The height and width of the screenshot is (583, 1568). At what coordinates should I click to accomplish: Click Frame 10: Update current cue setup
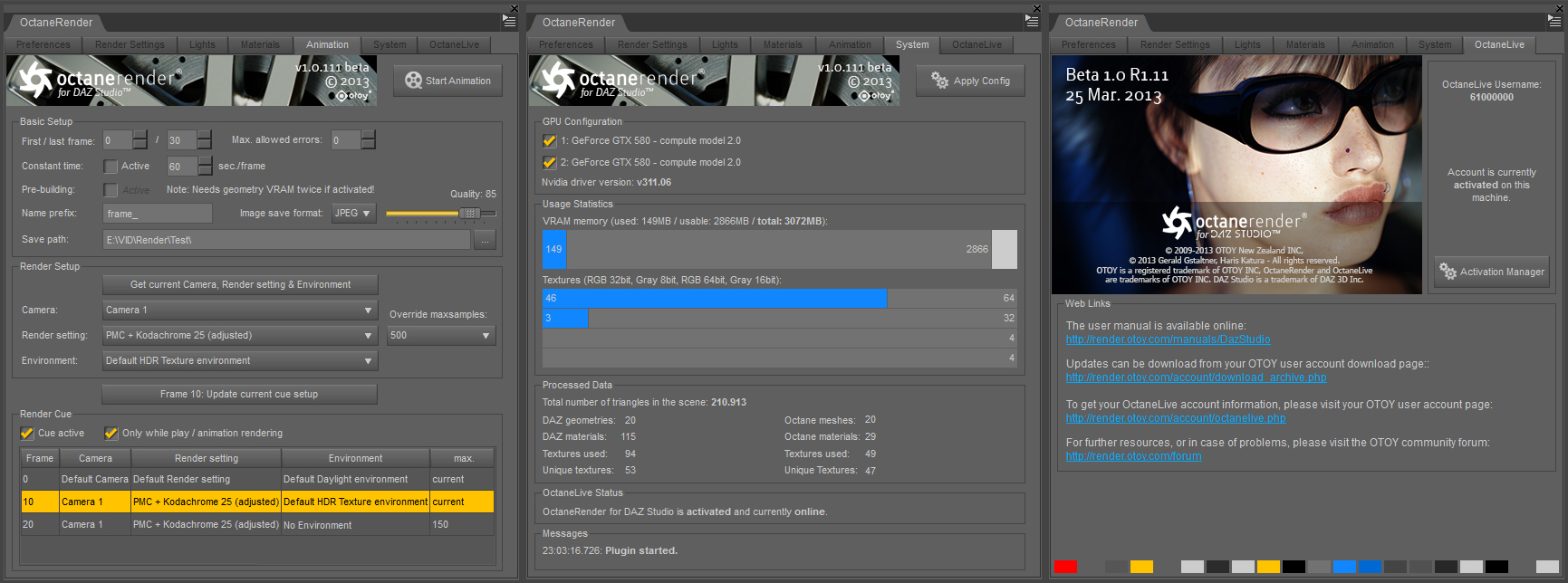(x=239, y=395)
